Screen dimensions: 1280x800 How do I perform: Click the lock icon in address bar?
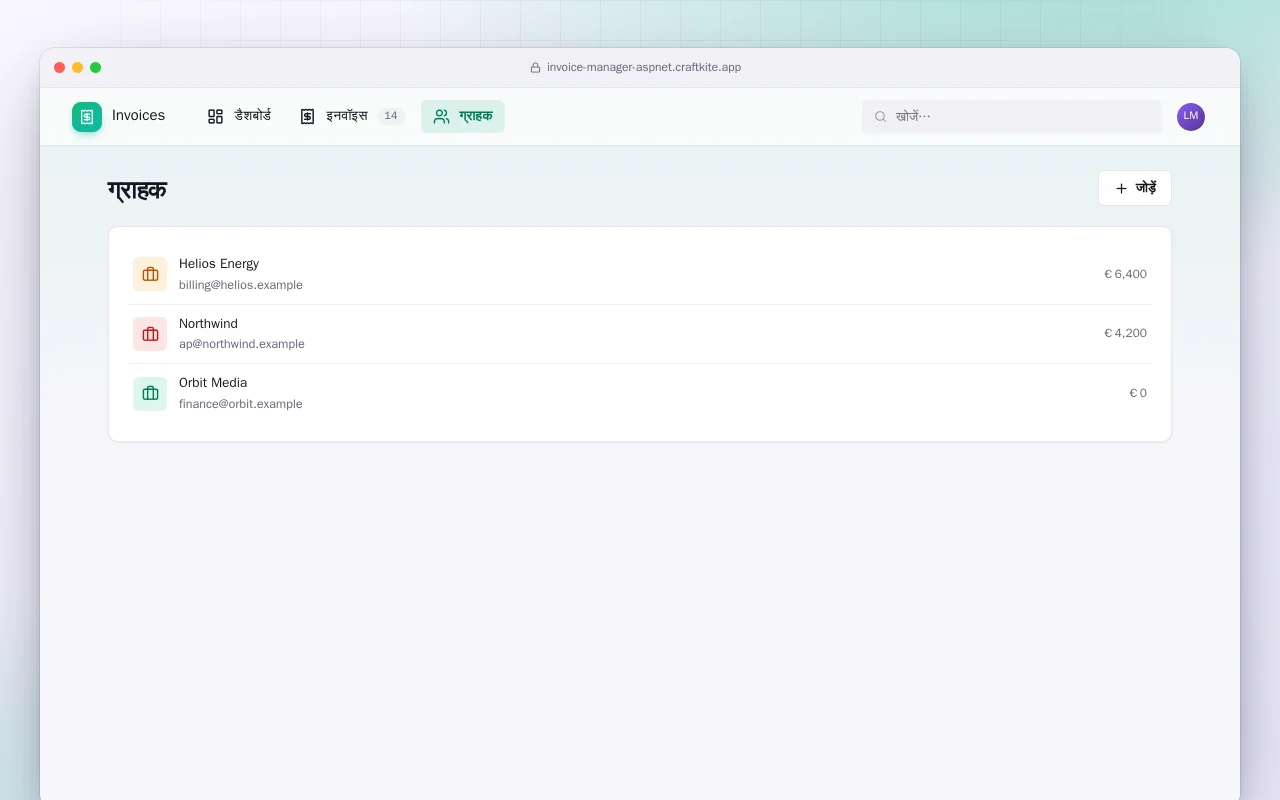535,68
